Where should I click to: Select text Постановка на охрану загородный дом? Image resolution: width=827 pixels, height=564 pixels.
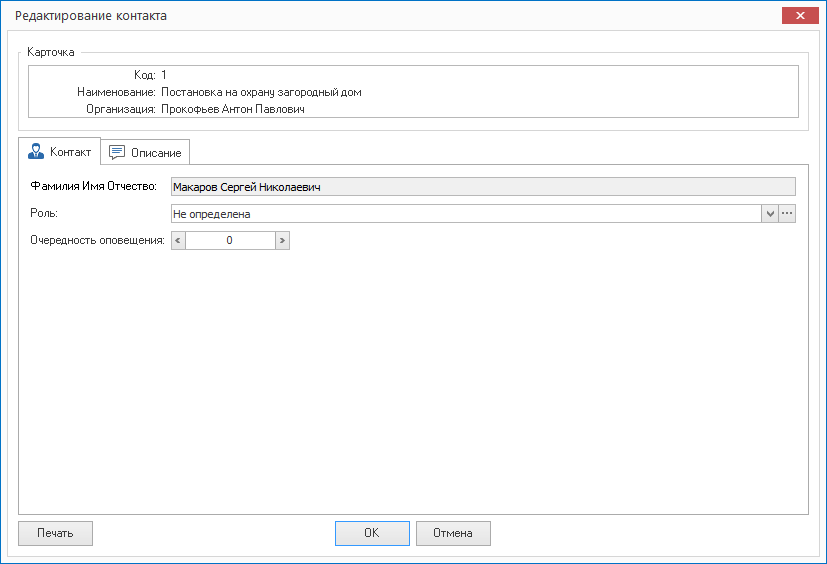(261, 92)
